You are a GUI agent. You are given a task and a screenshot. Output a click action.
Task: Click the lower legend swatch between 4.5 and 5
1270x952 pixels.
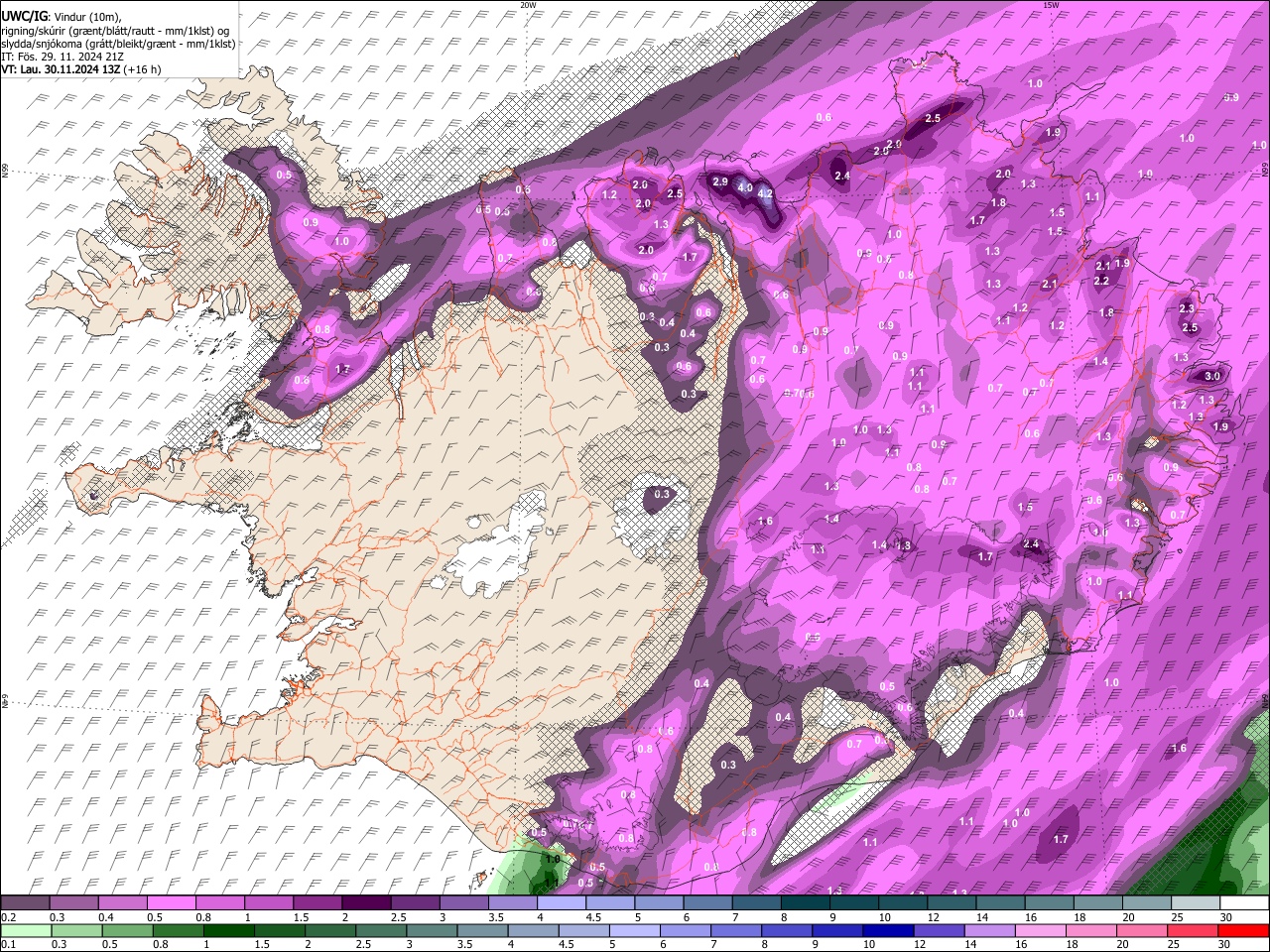583,930
